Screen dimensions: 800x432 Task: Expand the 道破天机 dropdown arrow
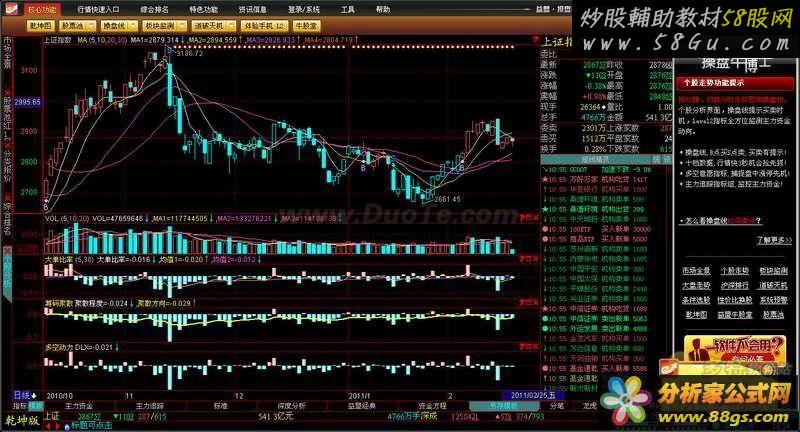(231, 26)
